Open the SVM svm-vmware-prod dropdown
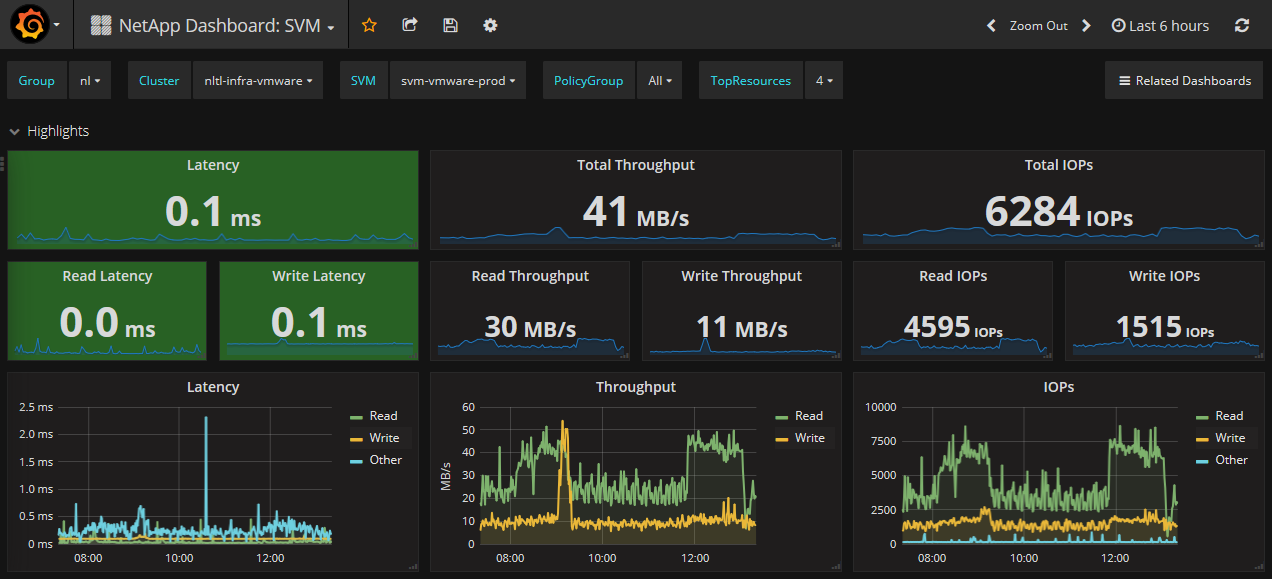Viewport: 1272px width, 579px height. tap(457, 81)
